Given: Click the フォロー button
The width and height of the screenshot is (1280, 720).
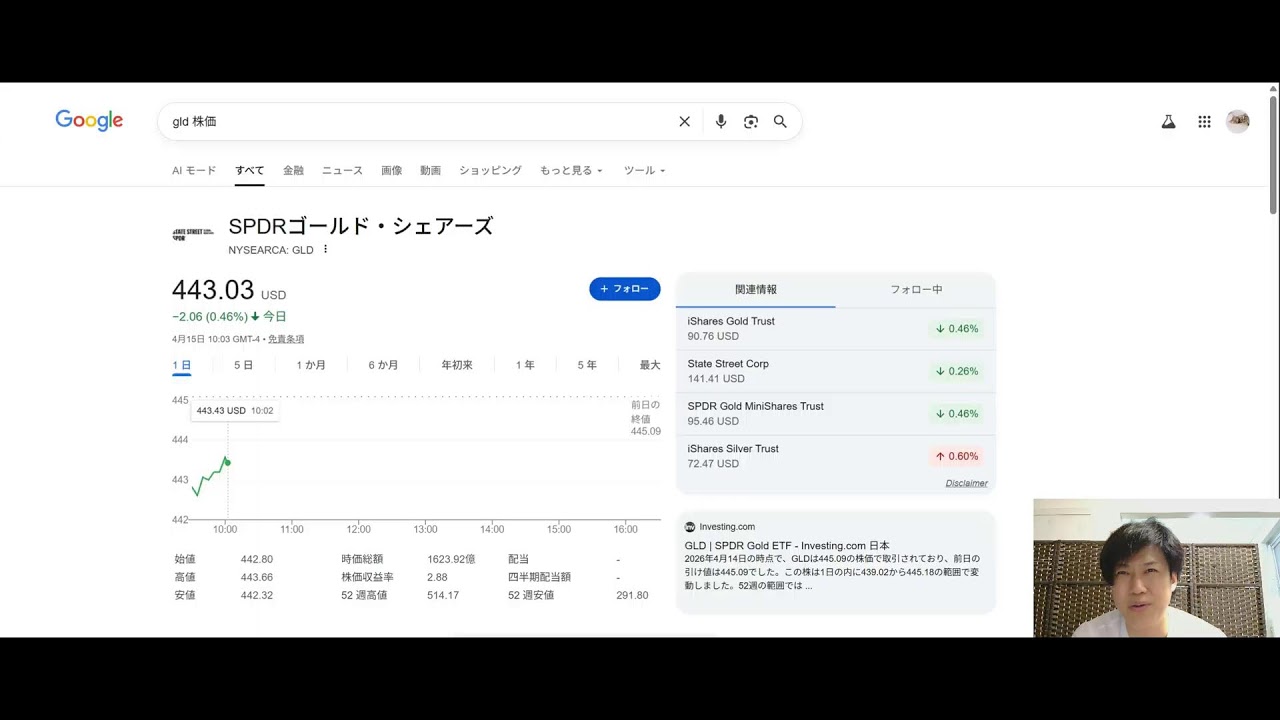Looking at the screenshot, I should 625,289.
